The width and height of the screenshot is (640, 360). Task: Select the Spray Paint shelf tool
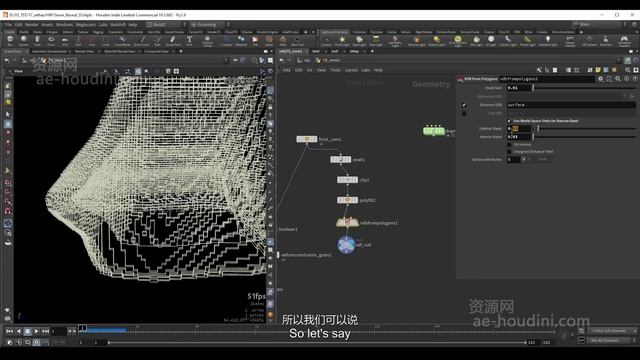[173, 40]
